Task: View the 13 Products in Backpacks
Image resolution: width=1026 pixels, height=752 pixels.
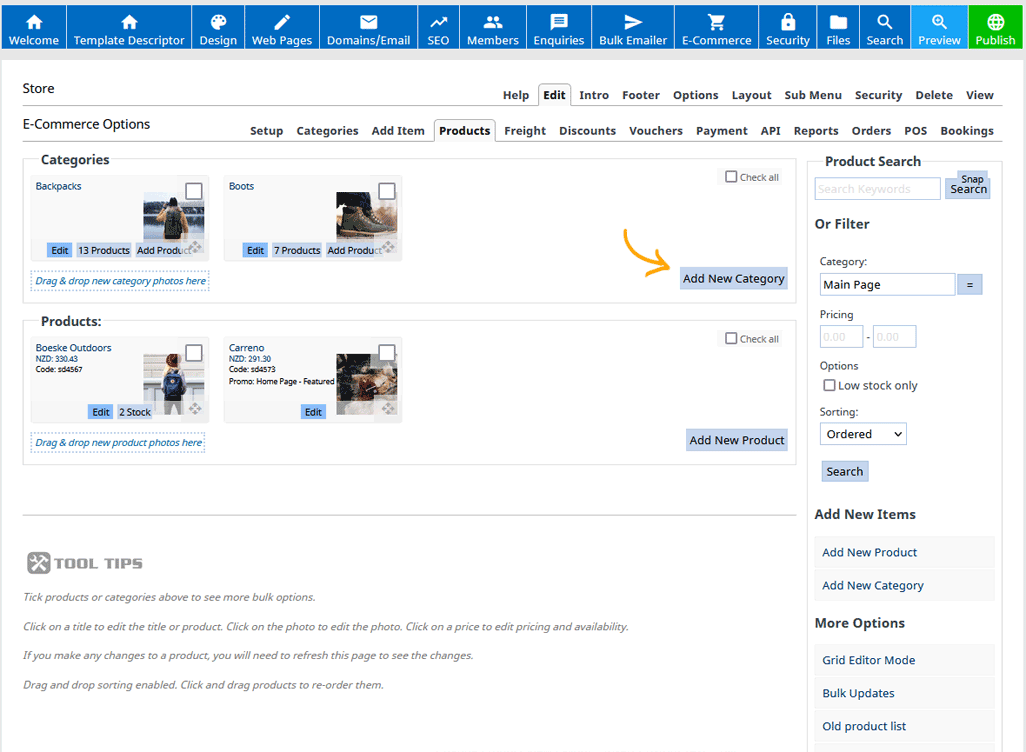Action: click(x=104, y=250)
